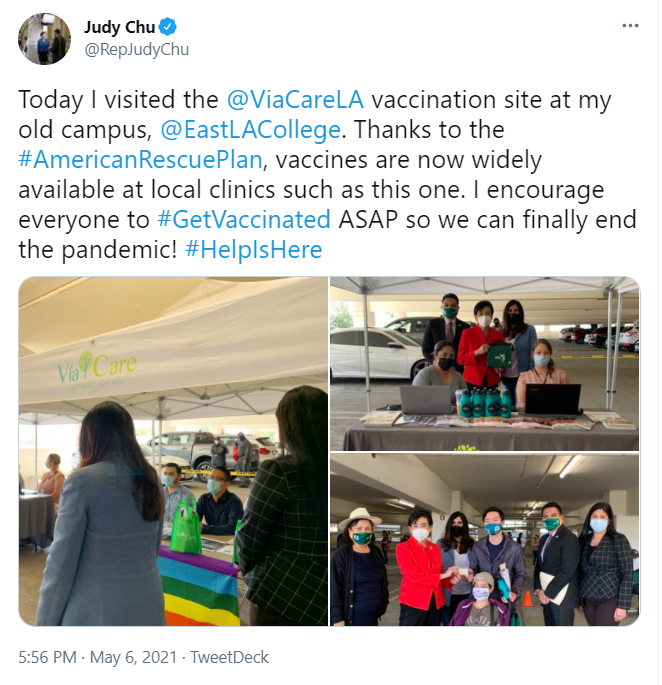Open the Judy Chu display name
Image resolution: width=662 pixels, height=685 pixels.
tap(119, 27)
